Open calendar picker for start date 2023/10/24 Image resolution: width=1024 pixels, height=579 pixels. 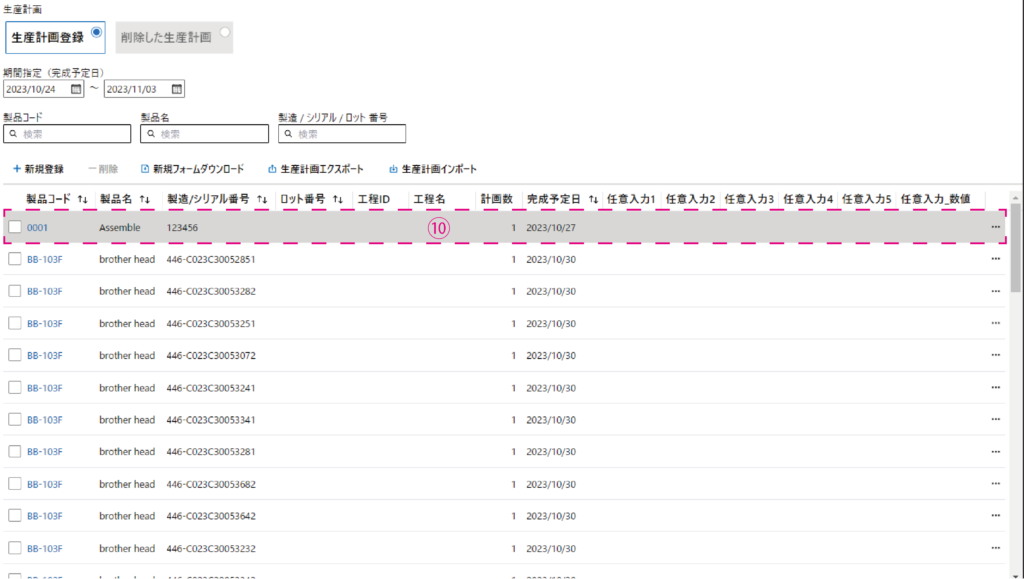click(77, 89)
